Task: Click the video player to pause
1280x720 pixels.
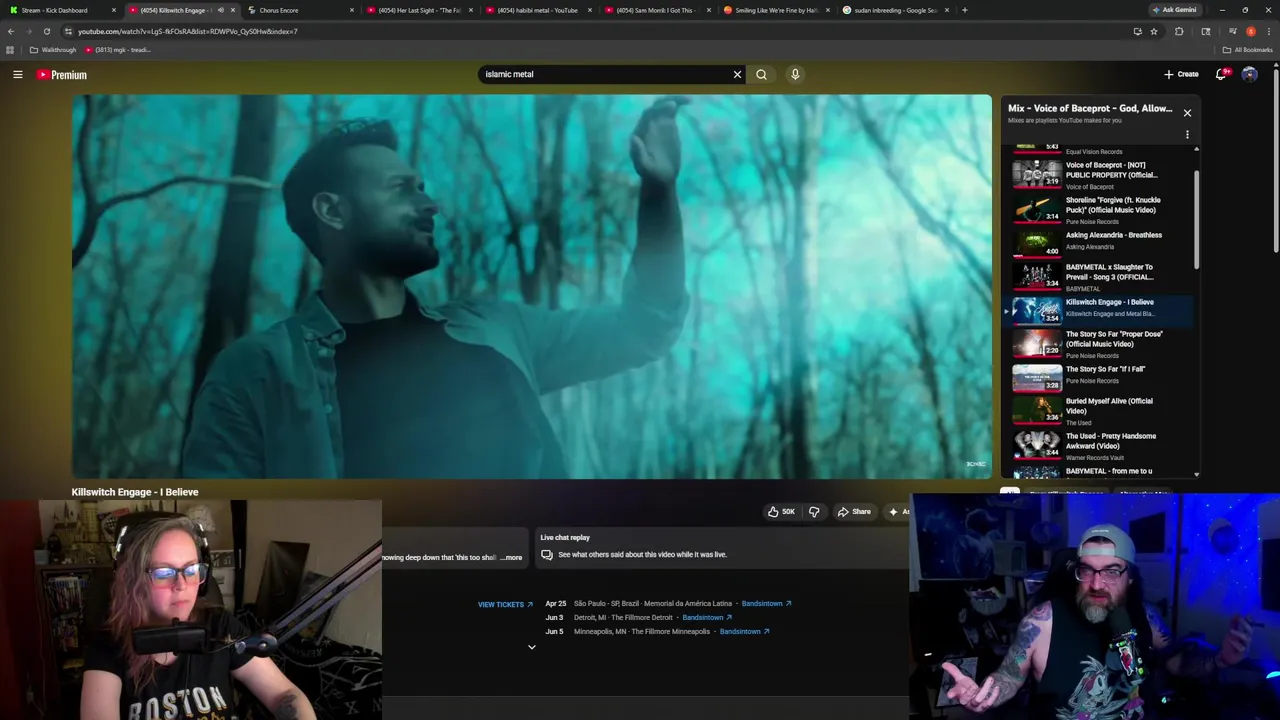Action: click(x=532, y=287)
